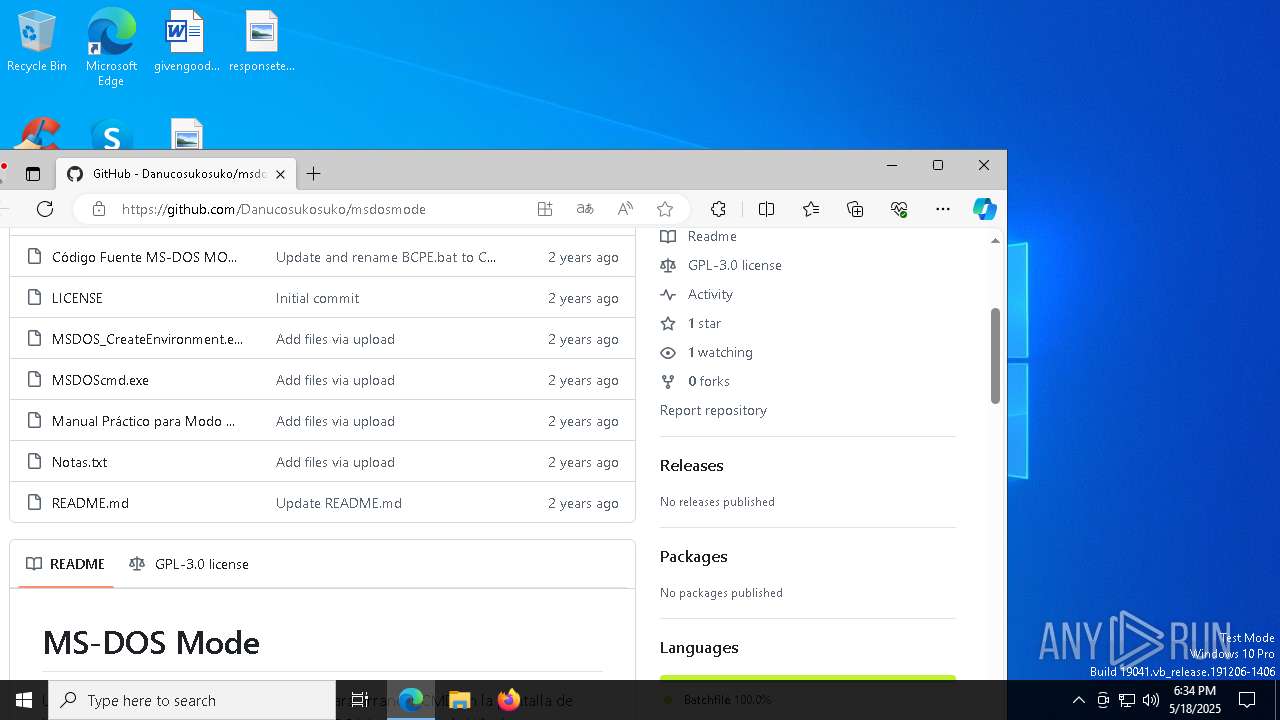Screen dimensions: 1280x720
Task: Open Extensions puzzle icon
Action: coord(718,209)
